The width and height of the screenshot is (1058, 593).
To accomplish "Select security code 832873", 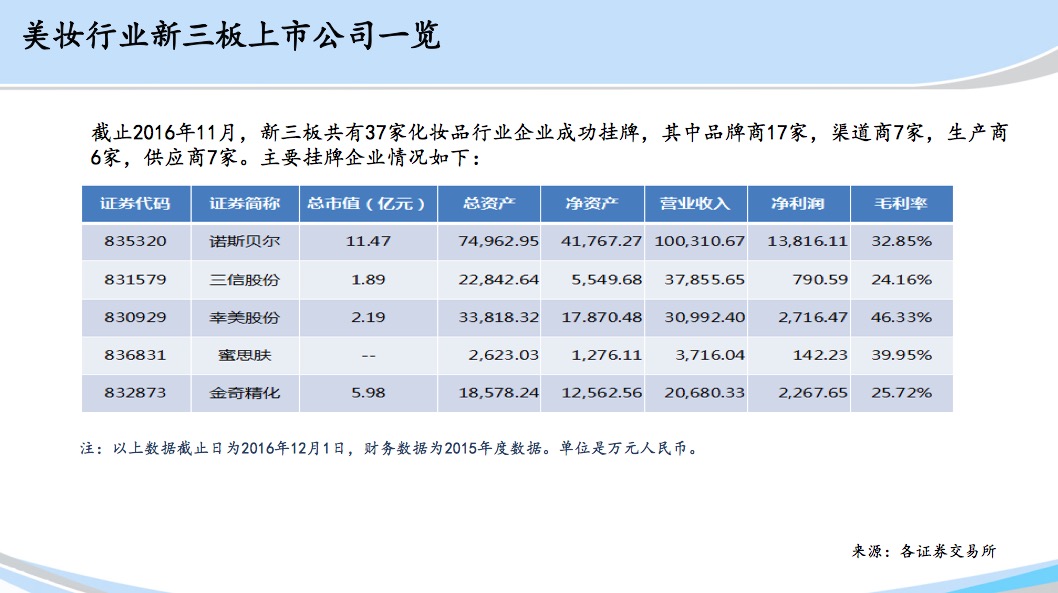I will point(135,393).
